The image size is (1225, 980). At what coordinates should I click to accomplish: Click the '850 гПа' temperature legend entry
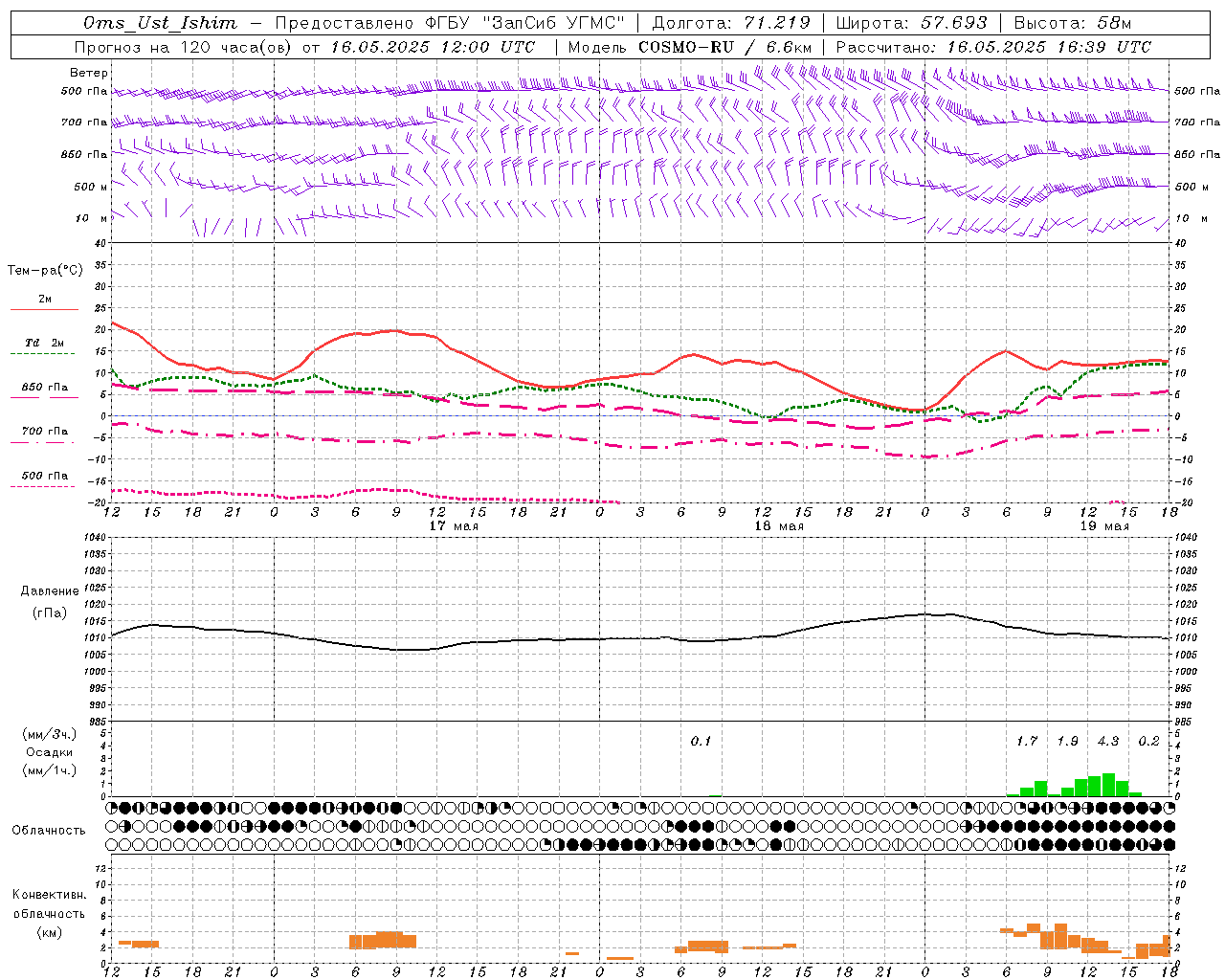click(45, 388)
